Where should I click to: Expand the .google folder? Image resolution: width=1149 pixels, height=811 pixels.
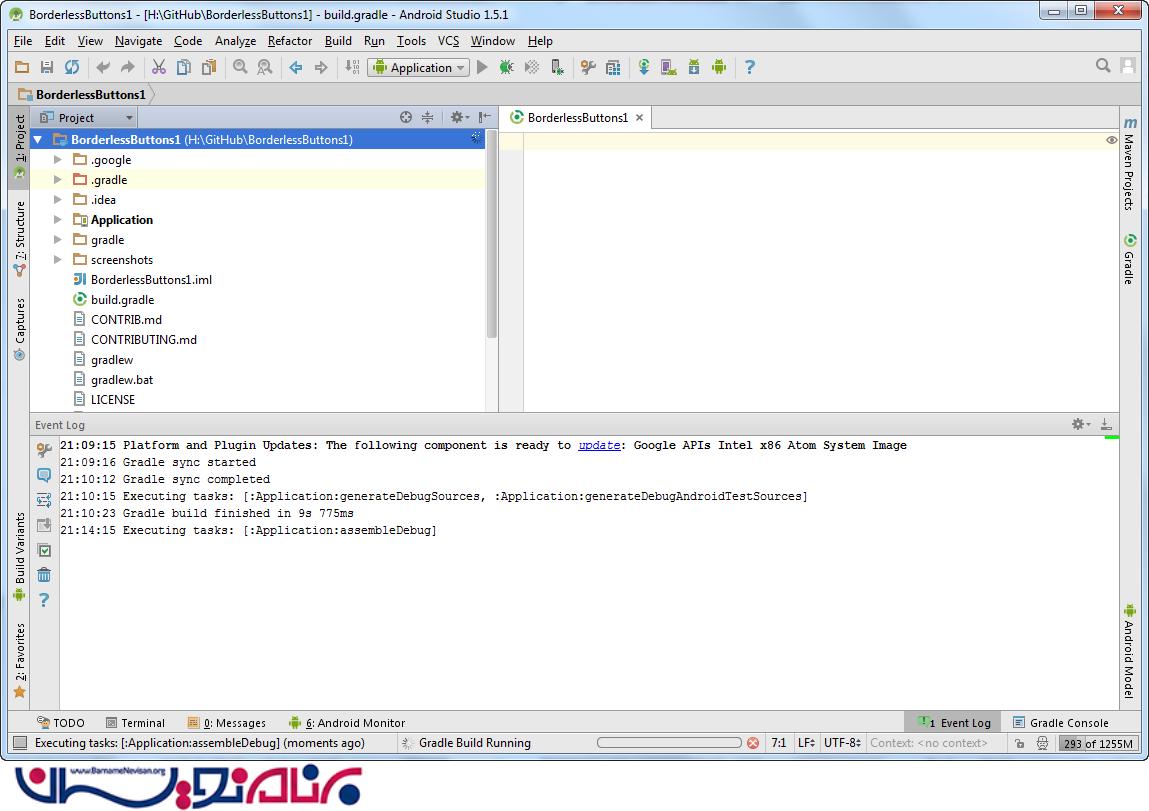point(58,159)
